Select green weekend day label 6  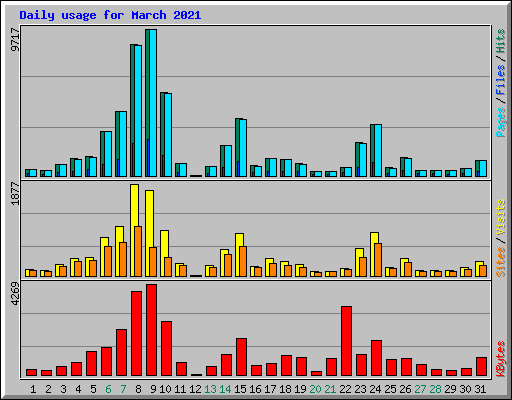pos(108,389)
